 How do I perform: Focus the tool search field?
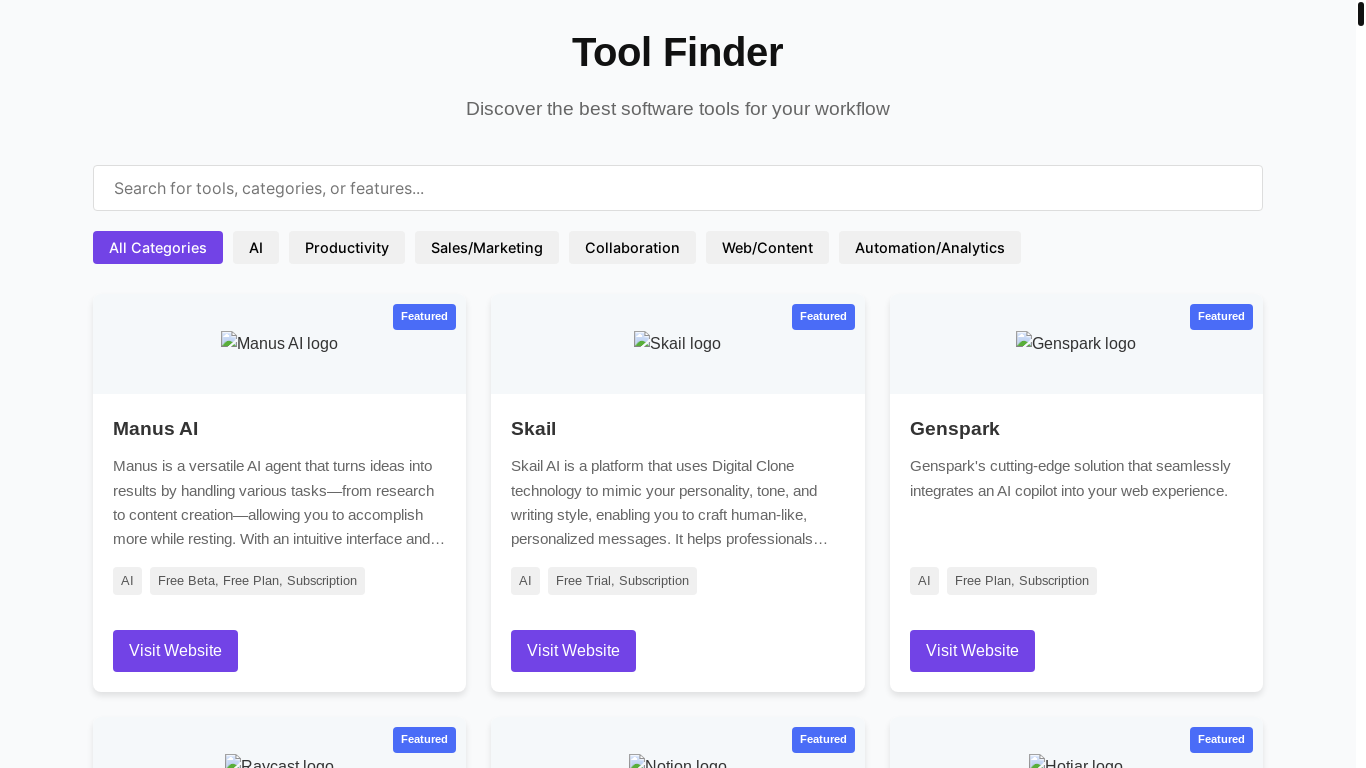coord(678,188)
